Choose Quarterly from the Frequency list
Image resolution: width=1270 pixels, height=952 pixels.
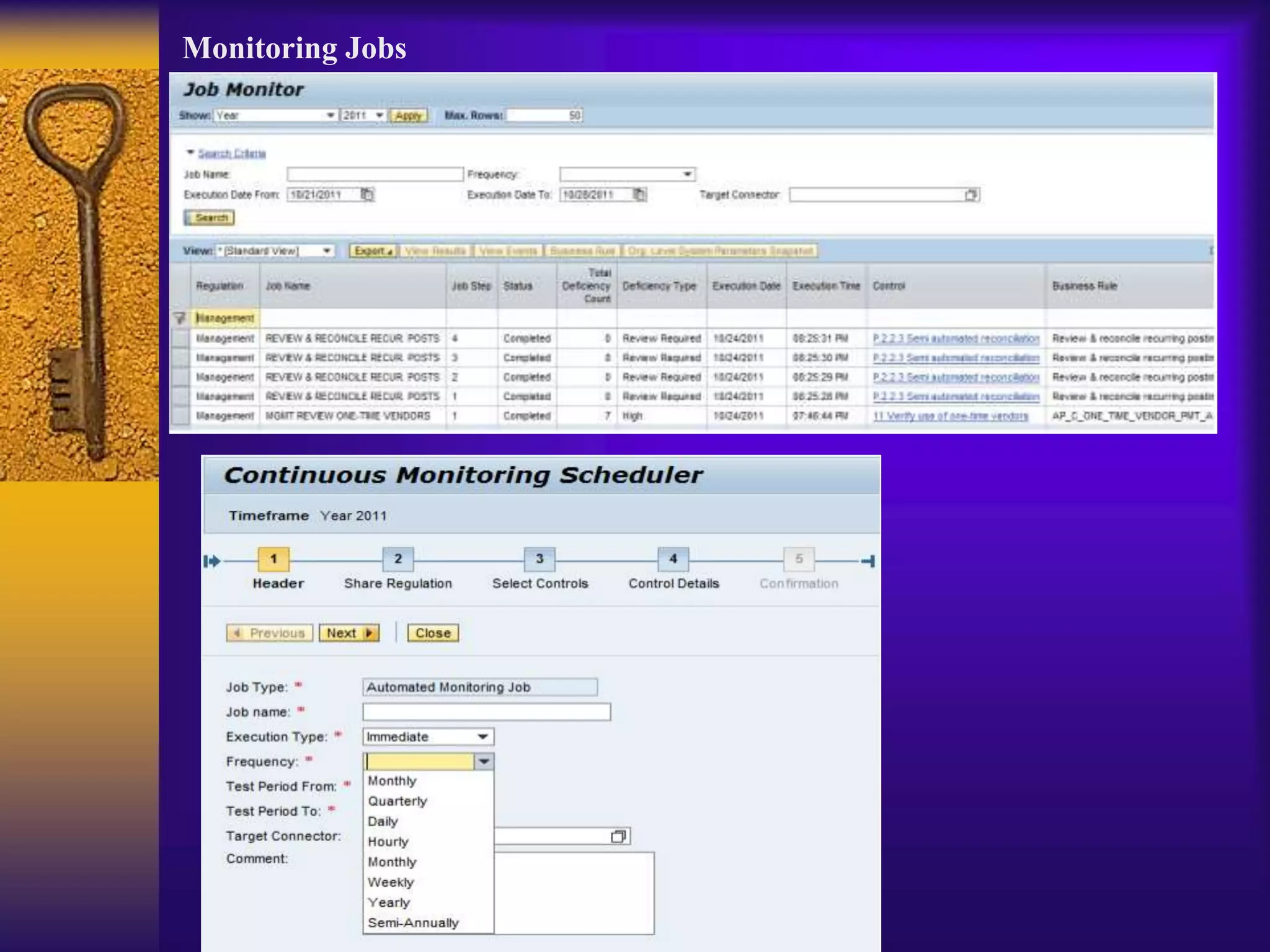click(397, 801)
